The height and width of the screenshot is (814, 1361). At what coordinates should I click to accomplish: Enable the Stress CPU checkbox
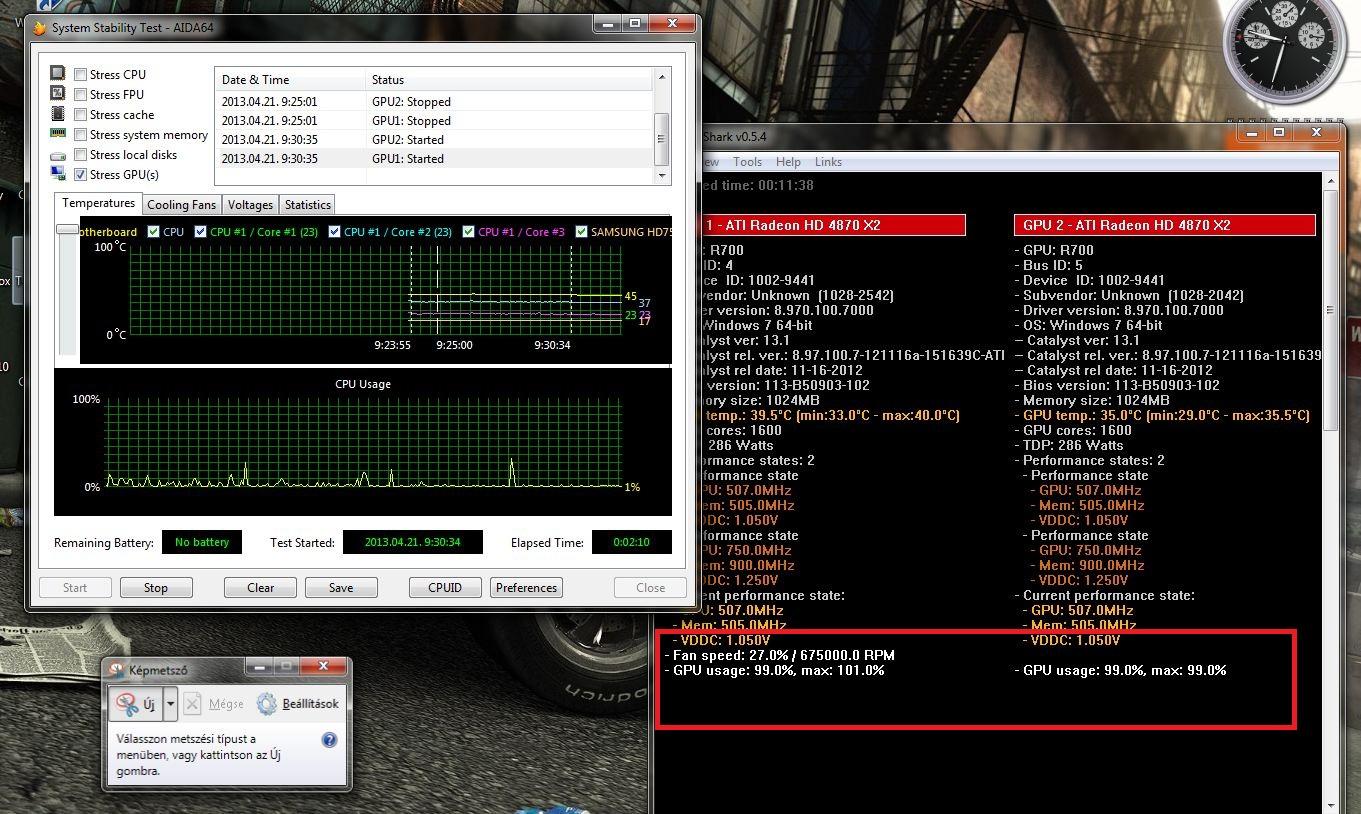80,74
